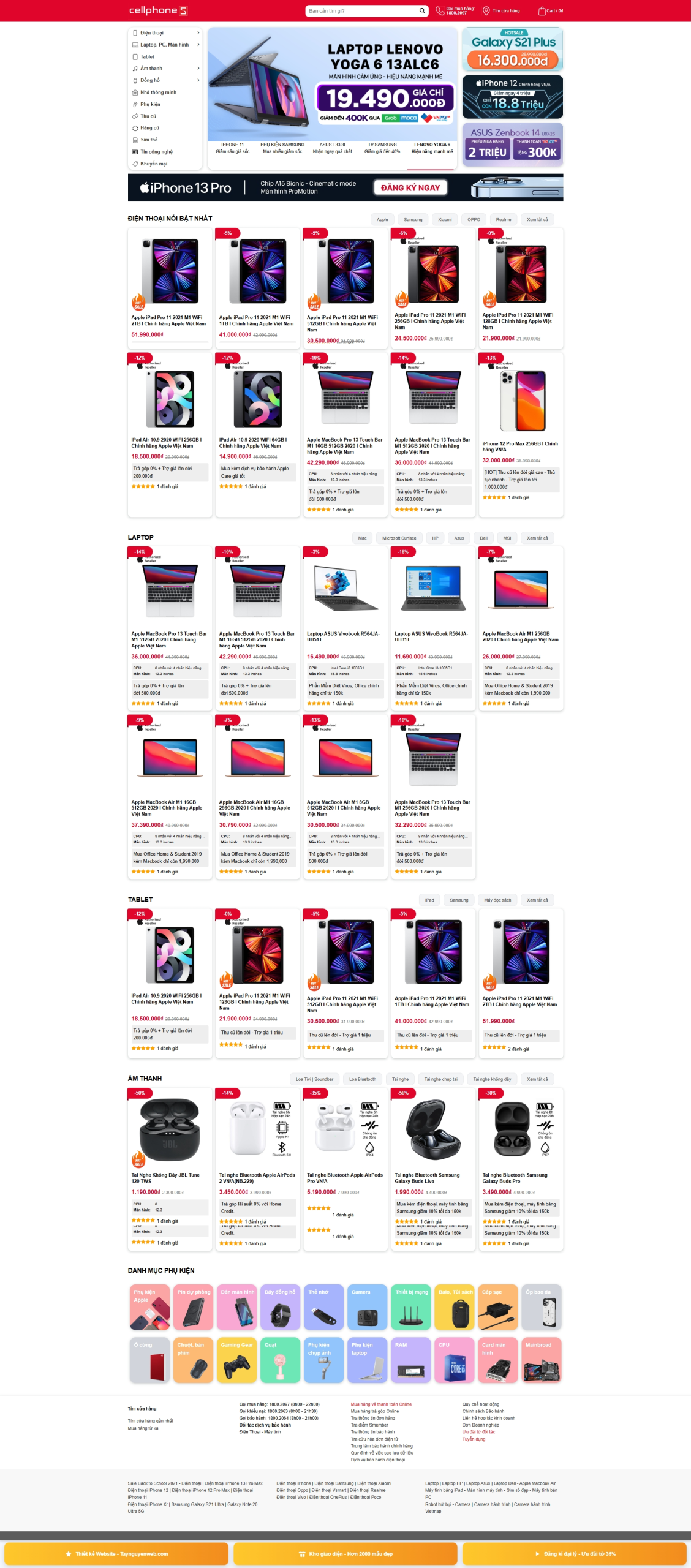Open the Phụ kiện Apple accessory tile

pyautogui.click(x=149, y=1308)
